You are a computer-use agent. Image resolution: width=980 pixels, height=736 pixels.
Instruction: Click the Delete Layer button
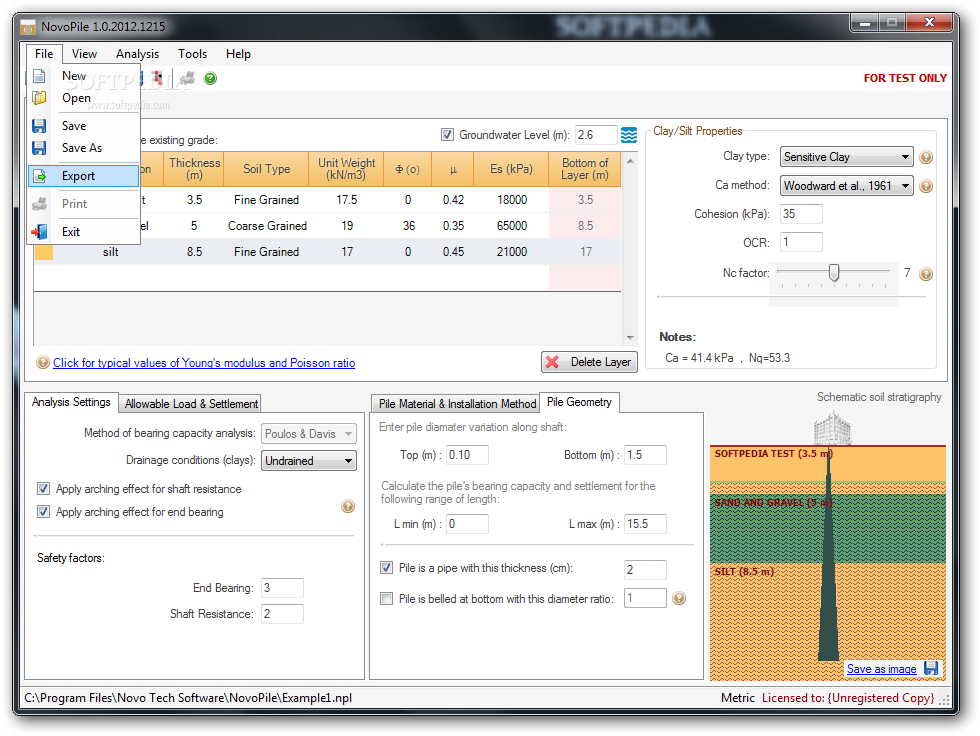[x=589, y=362]
